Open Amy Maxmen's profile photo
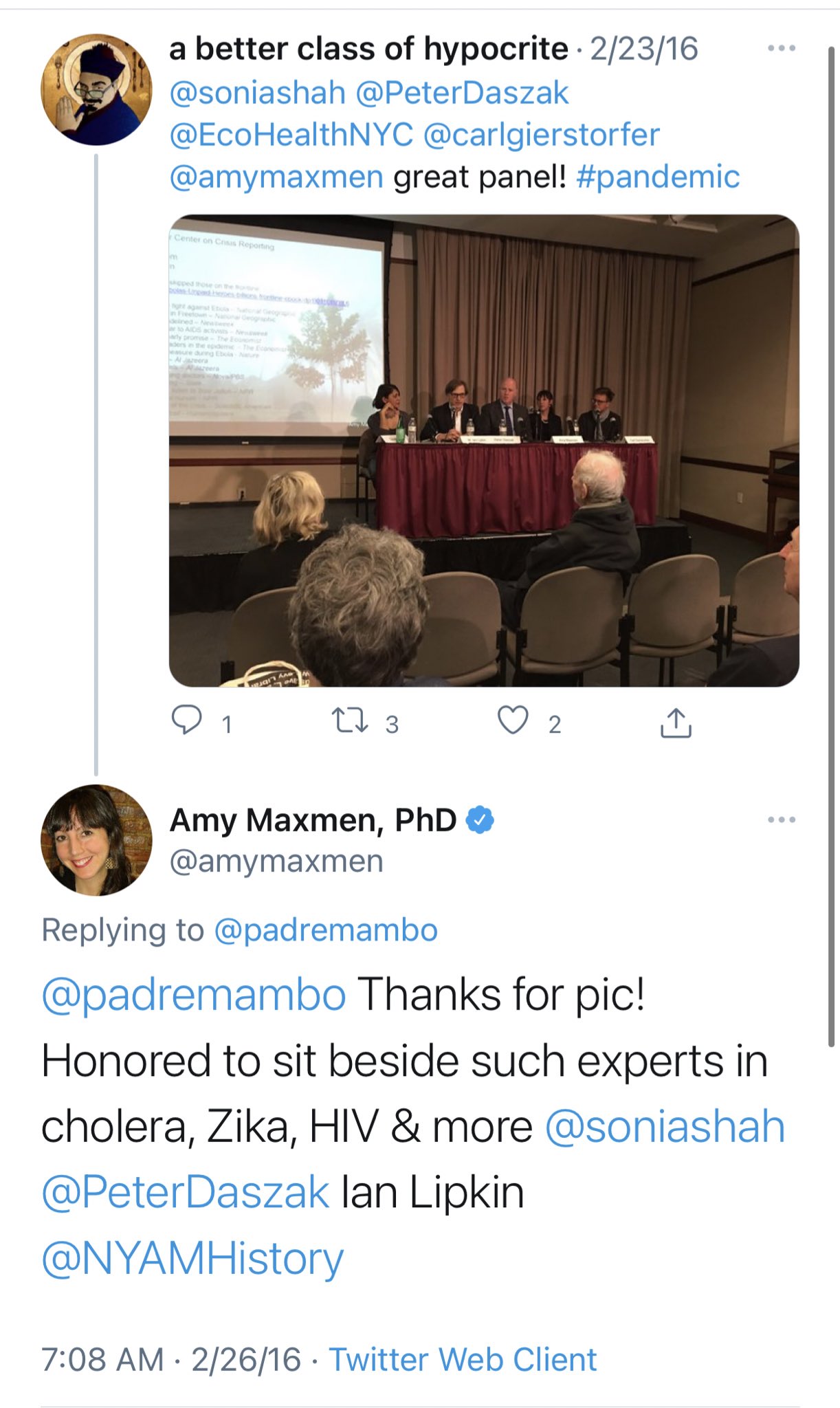The height and width of the screenshot is (1408, 840). [x=96, y=840]
